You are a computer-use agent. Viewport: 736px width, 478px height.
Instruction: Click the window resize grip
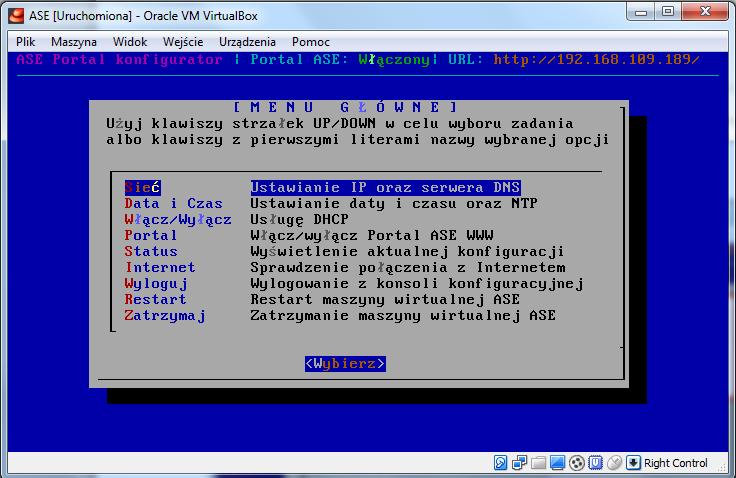pos(723,467)
